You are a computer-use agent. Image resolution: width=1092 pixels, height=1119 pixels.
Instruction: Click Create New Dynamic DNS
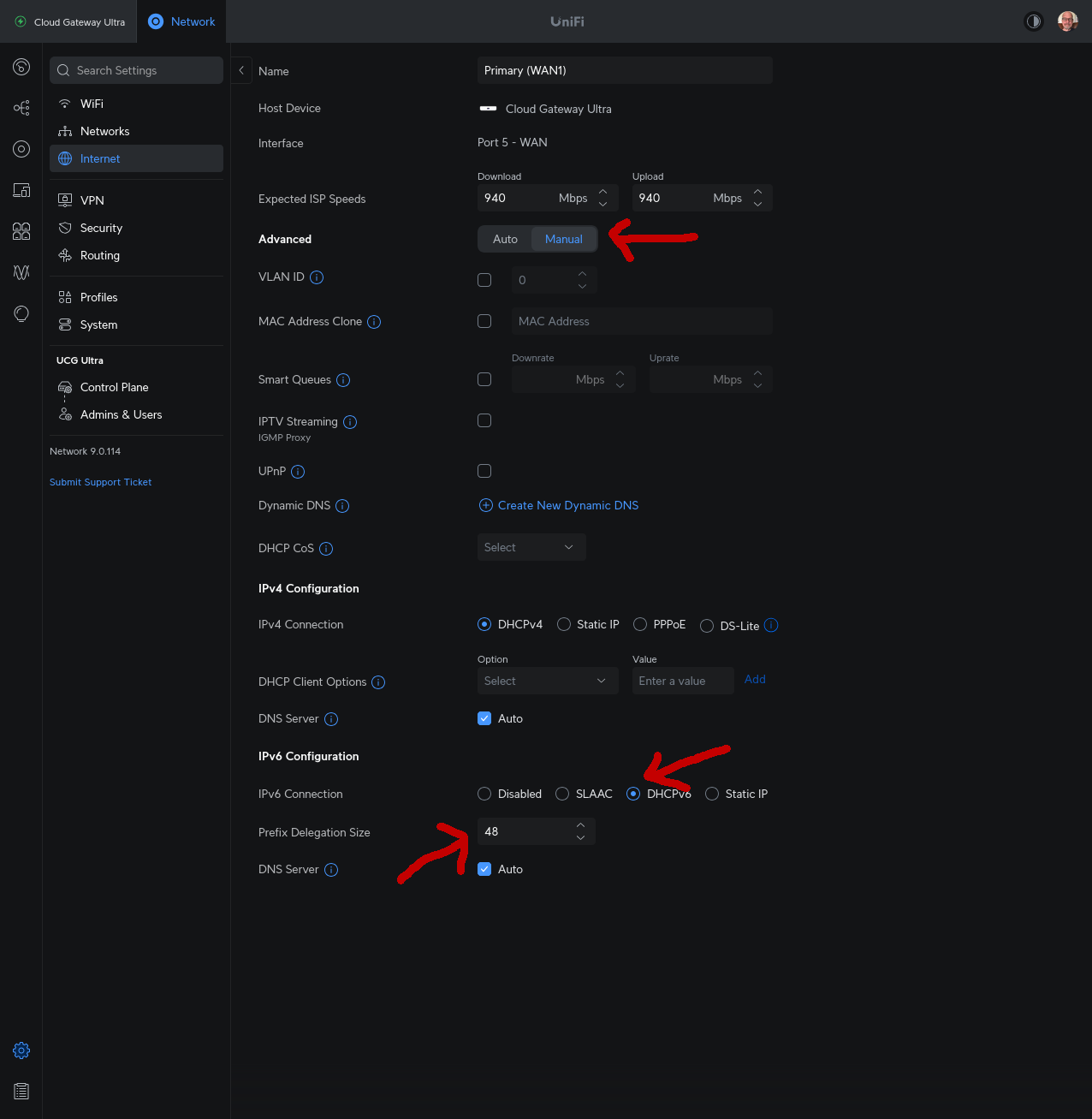coord(559,505)
